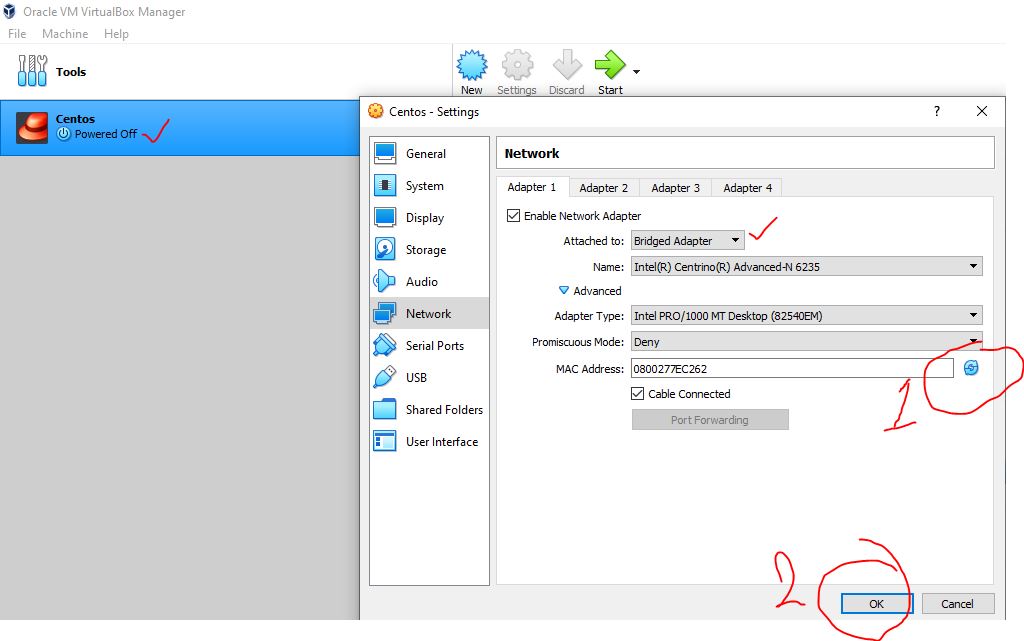The width and height of the screenshot is (1024, 641).
Task: Open the Machine menu
Action: (65, 34)
